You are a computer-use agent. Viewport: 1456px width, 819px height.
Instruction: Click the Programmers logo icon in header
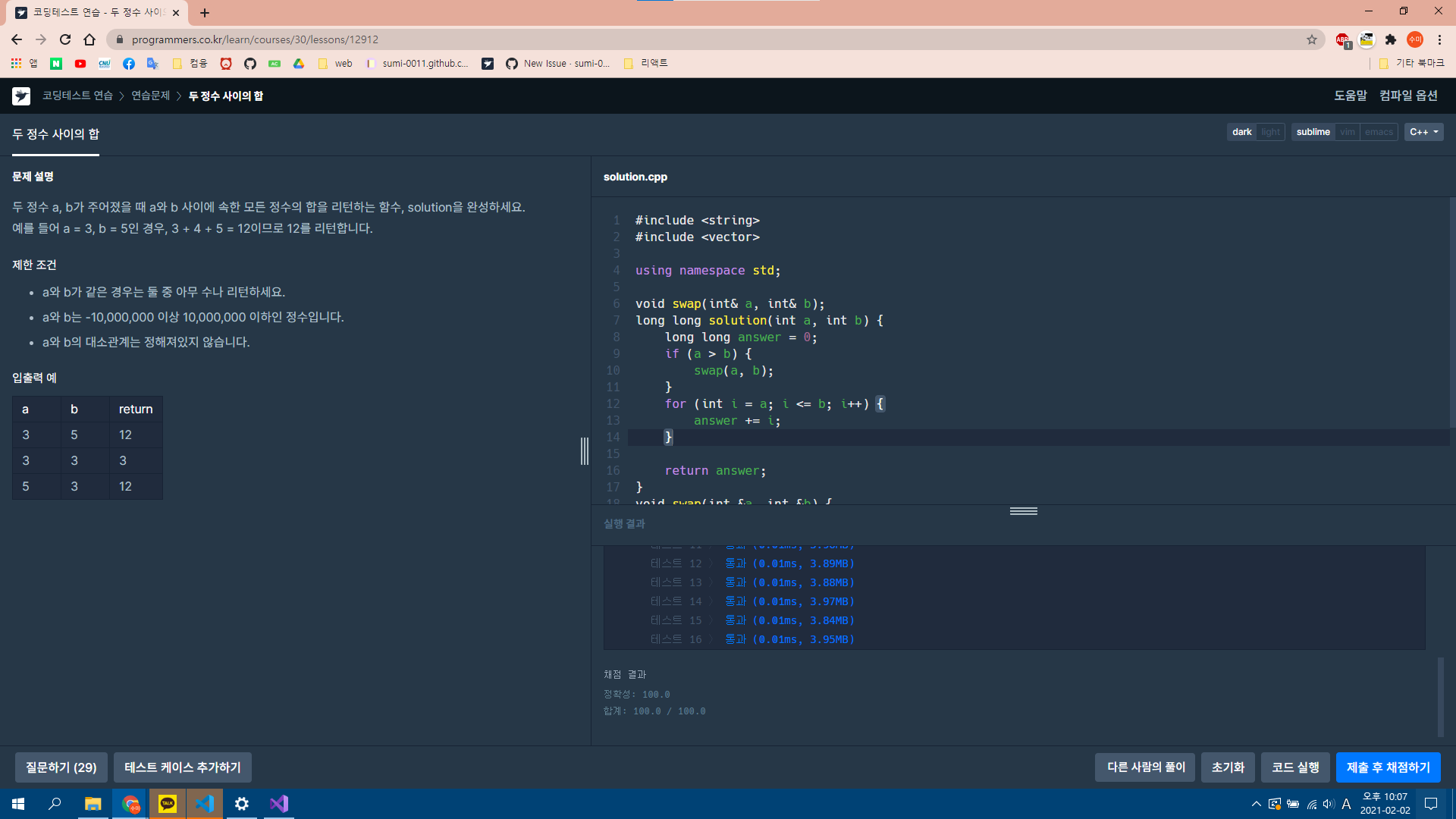21,96
